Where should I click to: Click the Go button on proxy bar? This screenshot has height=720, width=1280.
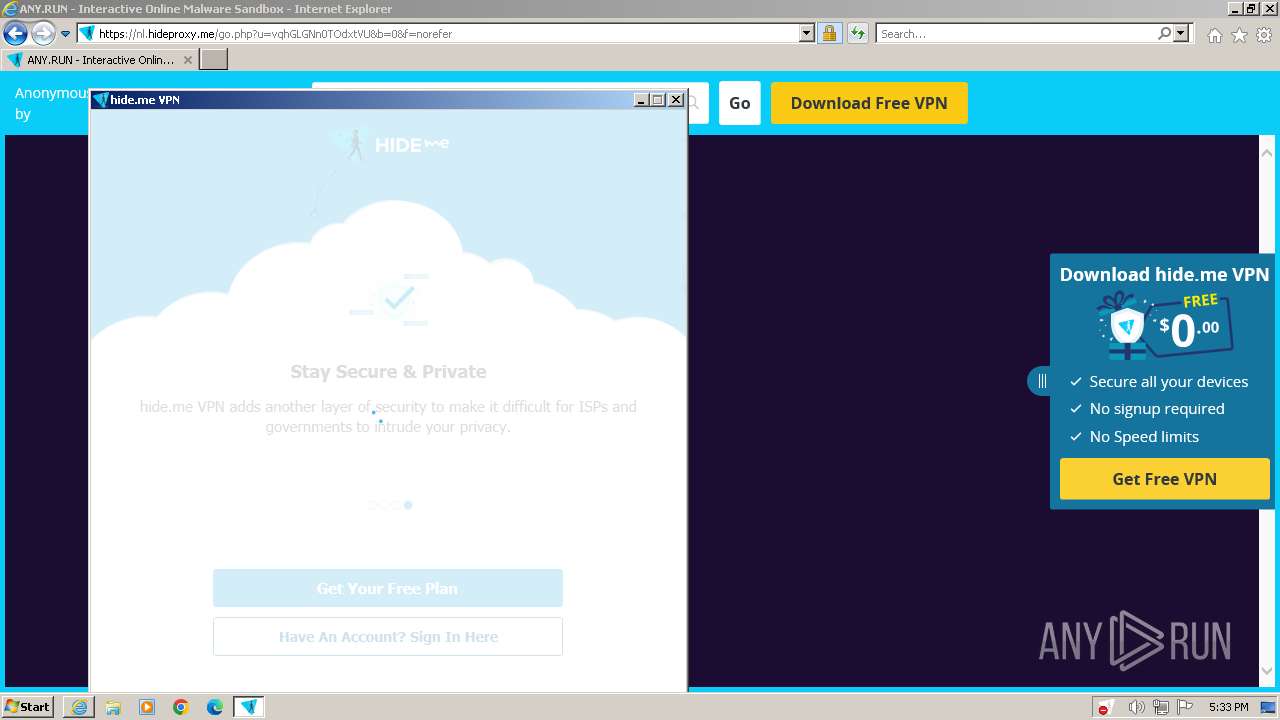tap(740, 103)
